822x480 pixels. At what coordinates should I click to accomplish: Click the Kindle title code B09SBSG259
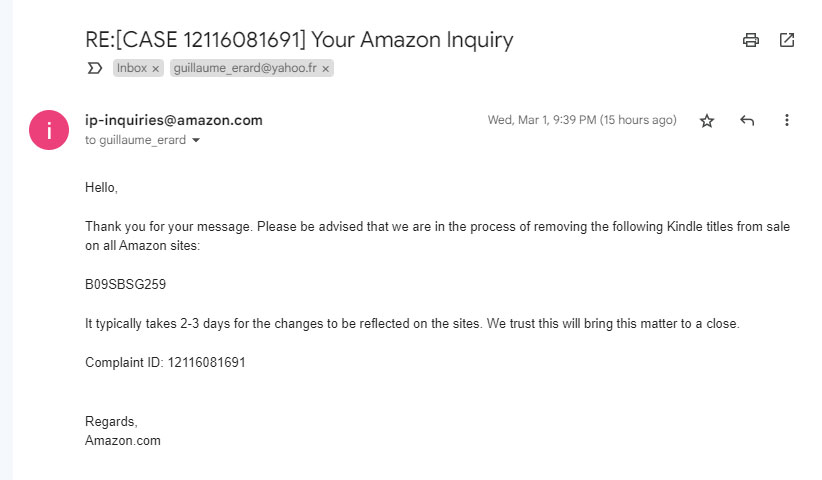point(125,284)
